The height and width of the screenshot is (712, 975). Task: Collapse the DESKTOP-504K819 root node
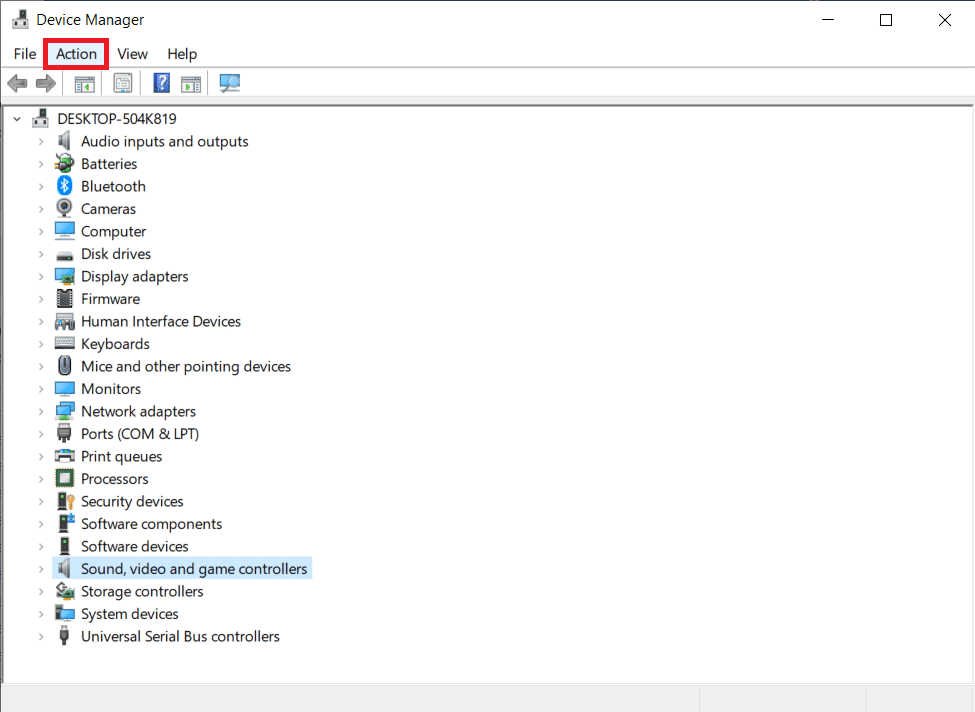[17, 119]
